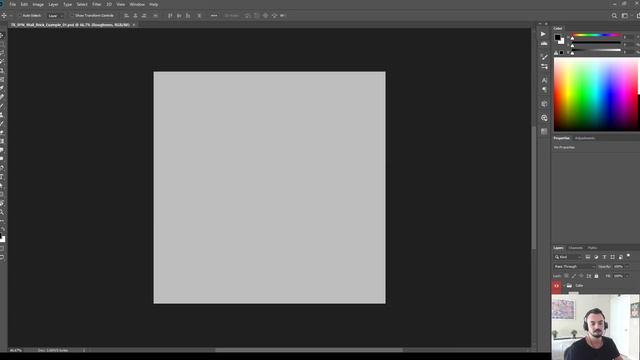Select the 3D rotate mode icon
This screenshot has width=640, height=360.
point(248,16)
